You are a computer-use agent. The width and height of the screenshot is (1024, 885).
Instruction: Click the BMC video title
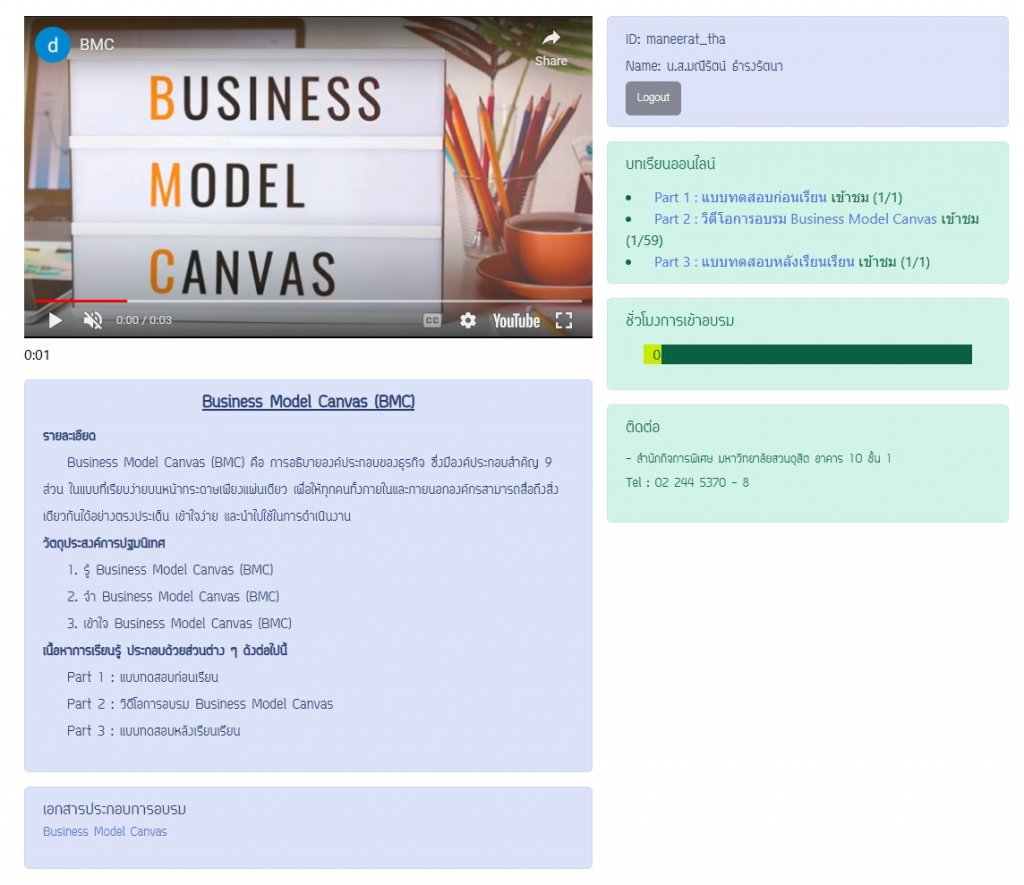tap(97, 44)
